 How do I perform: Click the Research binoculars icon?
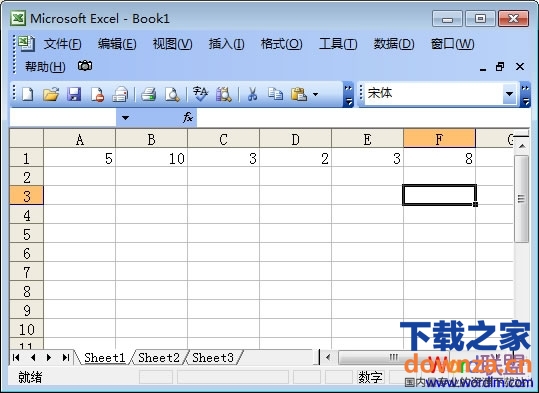(x=223, y=94)
